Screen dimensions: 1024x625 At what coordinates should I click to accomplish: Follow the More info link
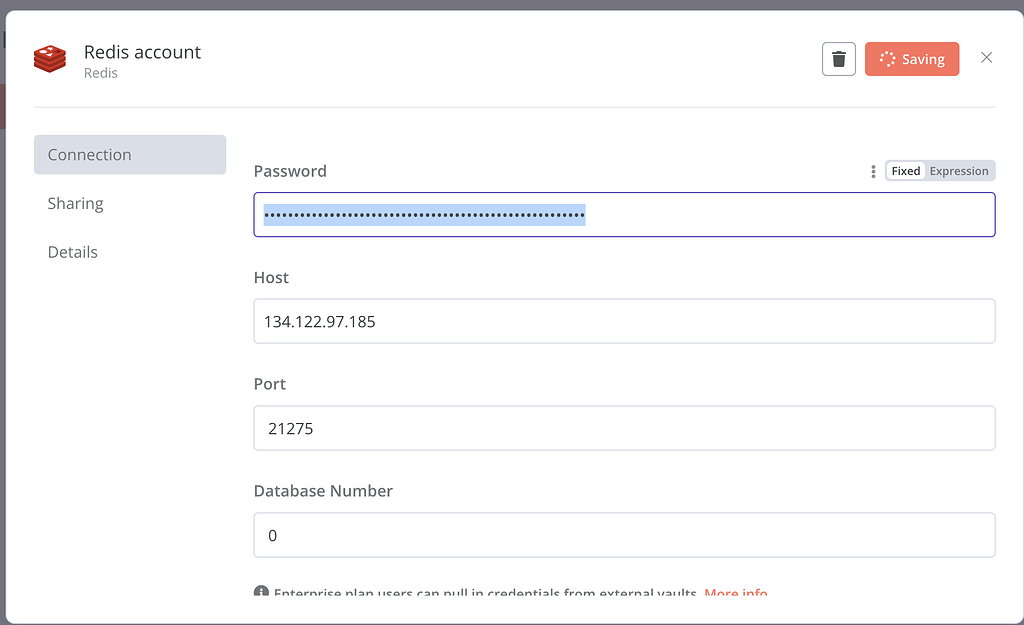point(735,592)
